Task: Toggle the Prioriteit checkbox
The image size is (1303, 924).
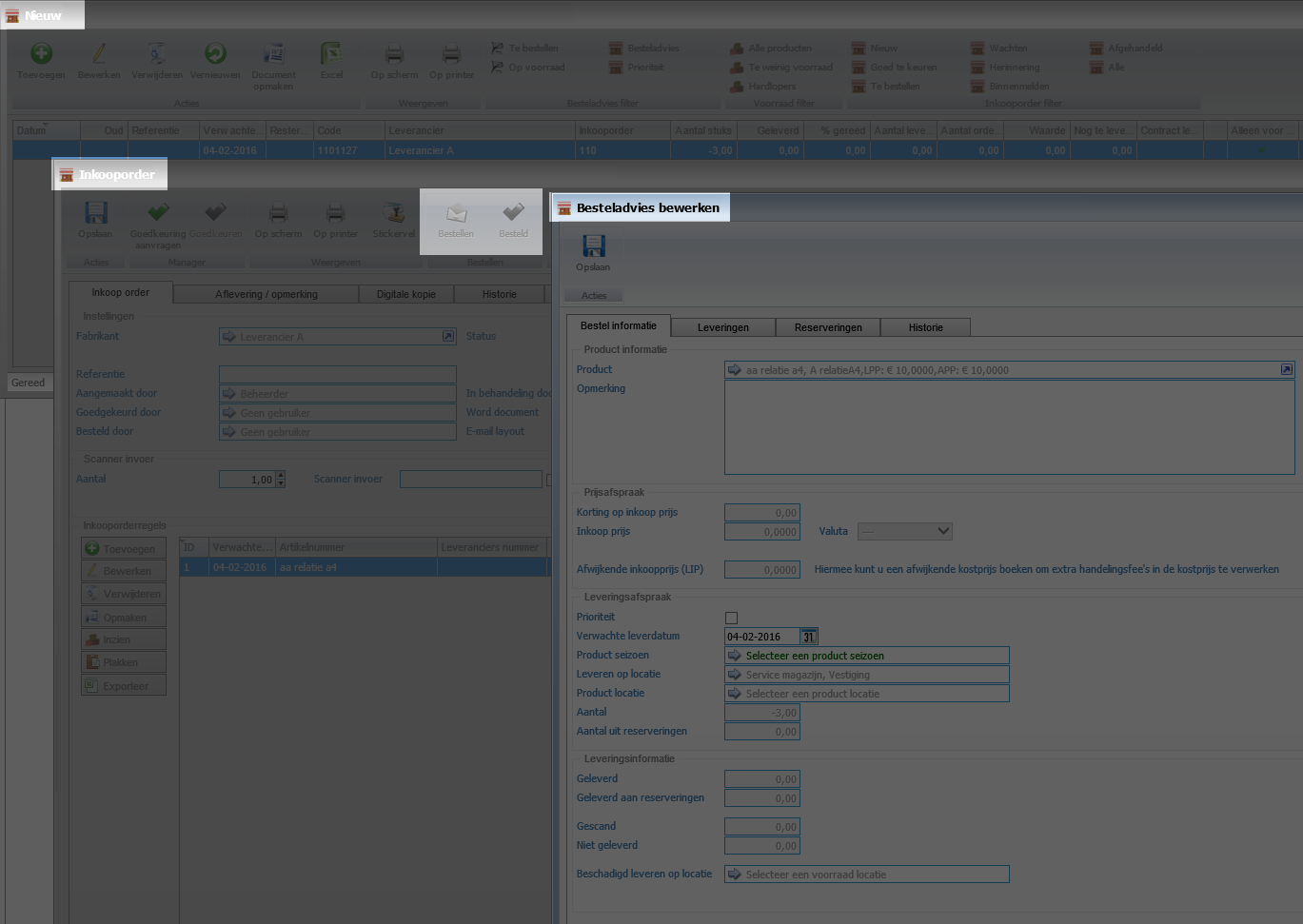Action: pyautogui.click(x=731, y=618)
